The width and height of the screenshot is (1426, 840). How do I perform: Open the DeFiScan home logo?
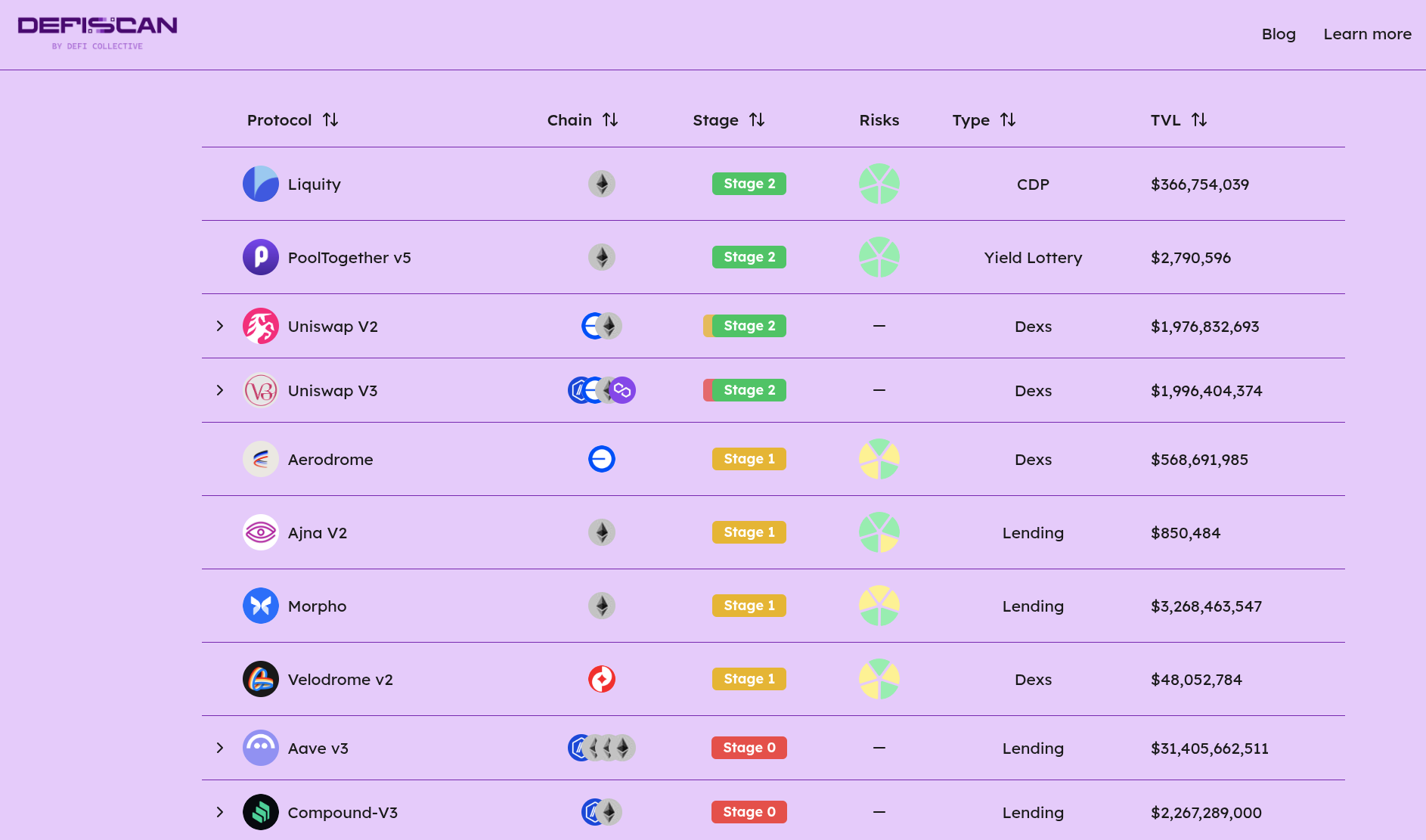[x=98, y=33]
